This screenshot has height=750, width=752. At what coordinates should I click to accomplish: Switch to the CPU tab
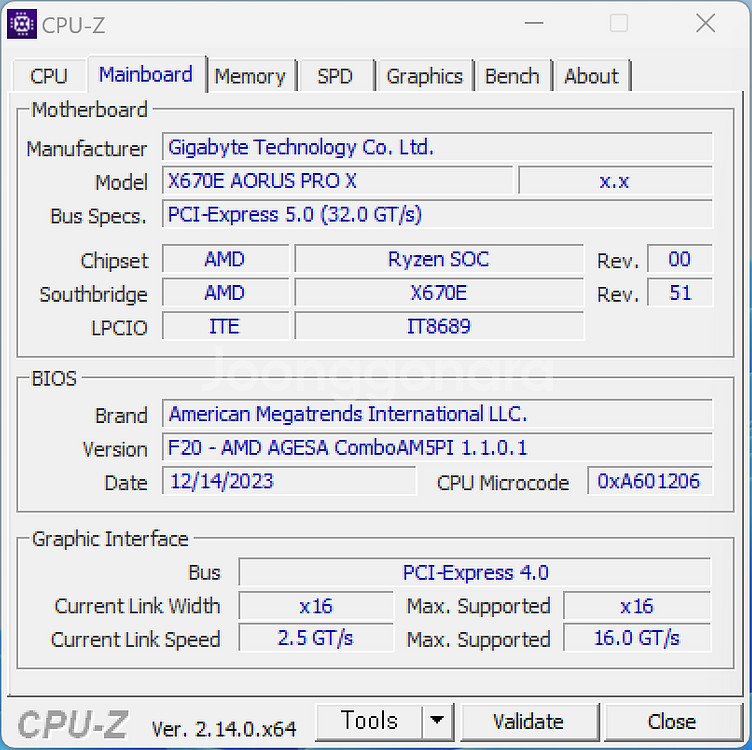click(x=49, y=76)
